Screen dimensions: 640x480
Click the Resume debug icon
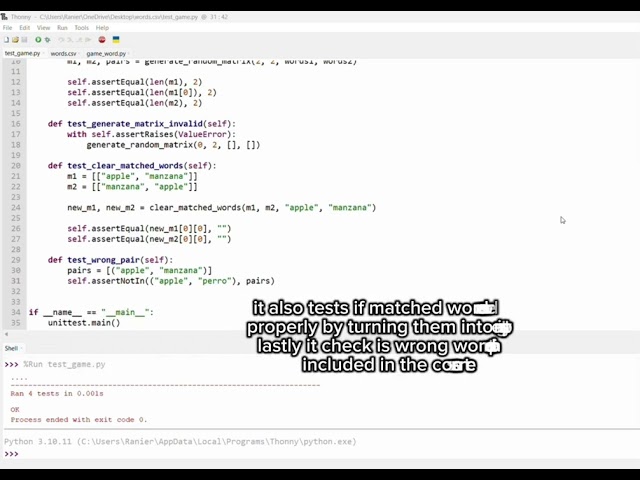(x=87, y=40)
